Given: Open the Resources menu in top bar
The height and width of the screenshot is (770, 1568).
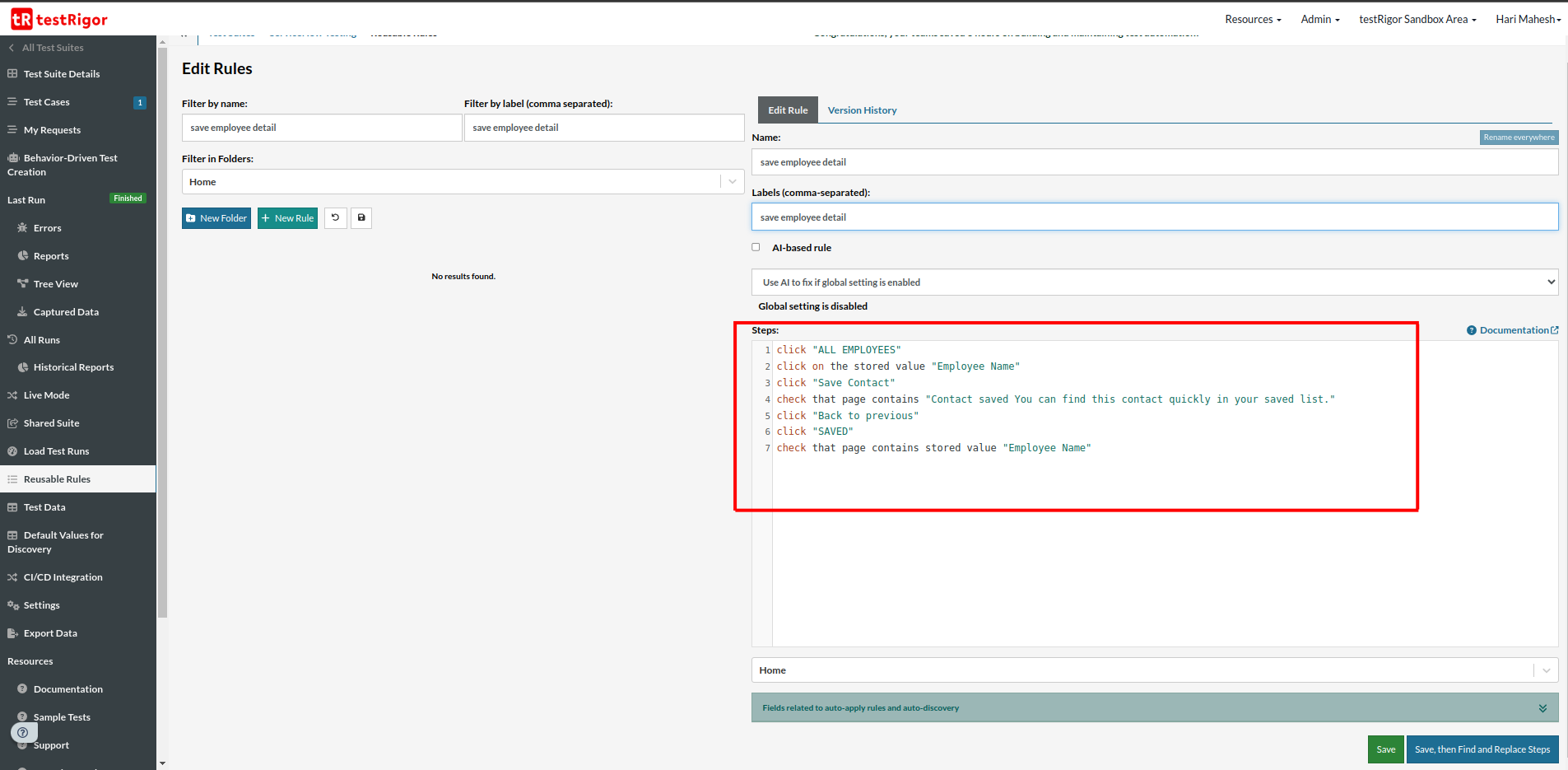Looking at the screenshot, I should (1252, 19).
